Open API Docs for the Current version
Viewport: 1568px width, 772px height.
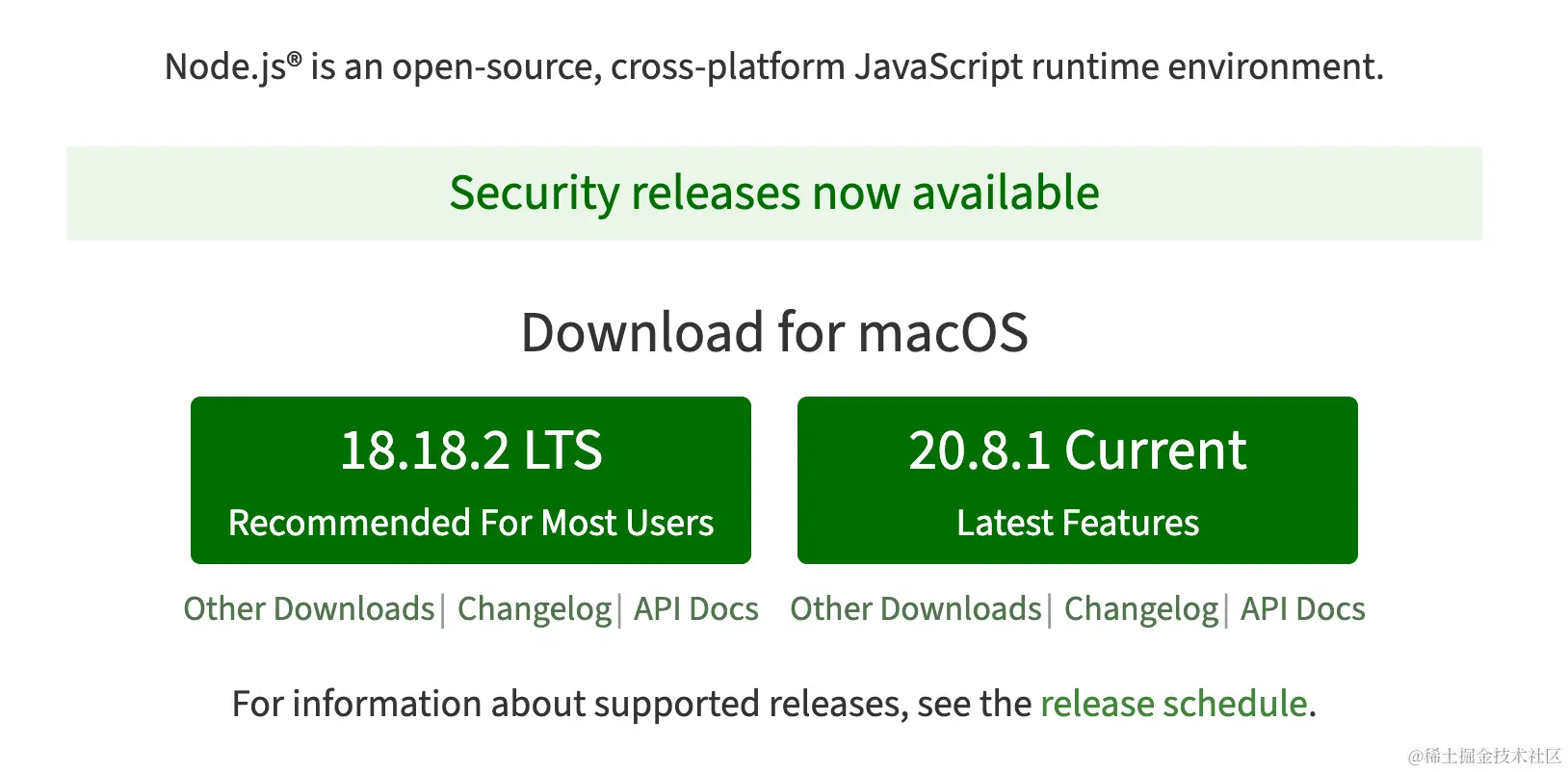(x=1302, y=608)
